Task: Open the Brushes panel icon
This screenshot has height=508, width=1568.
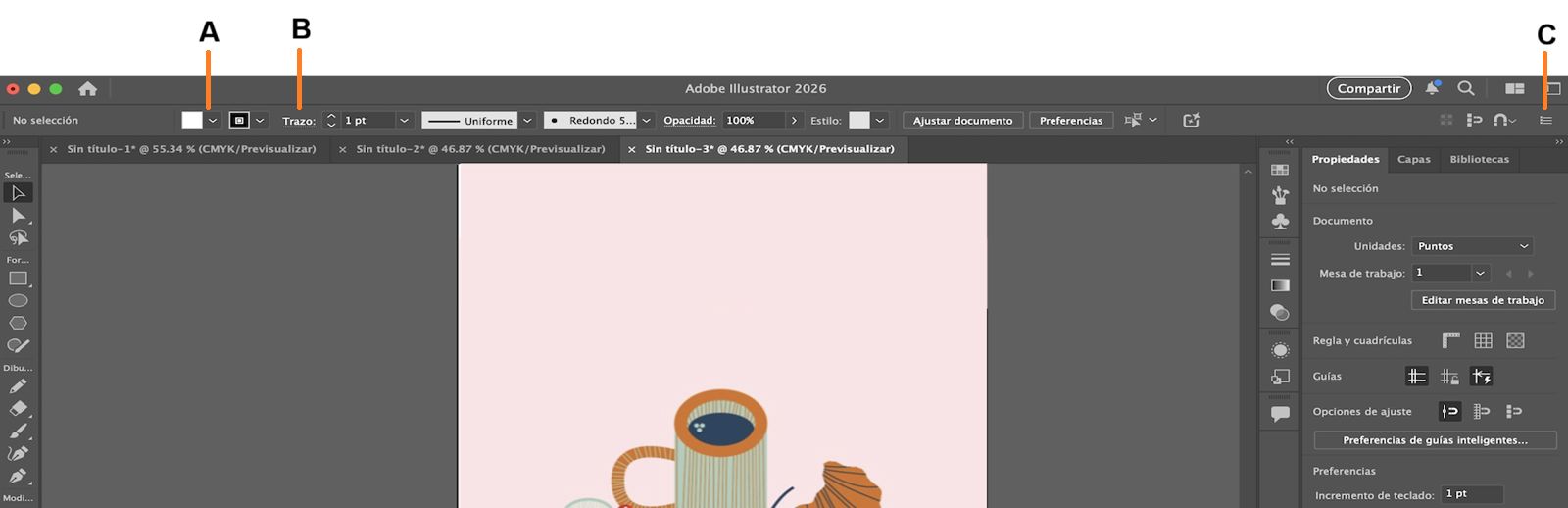Action: click(x=1280, y=195)
